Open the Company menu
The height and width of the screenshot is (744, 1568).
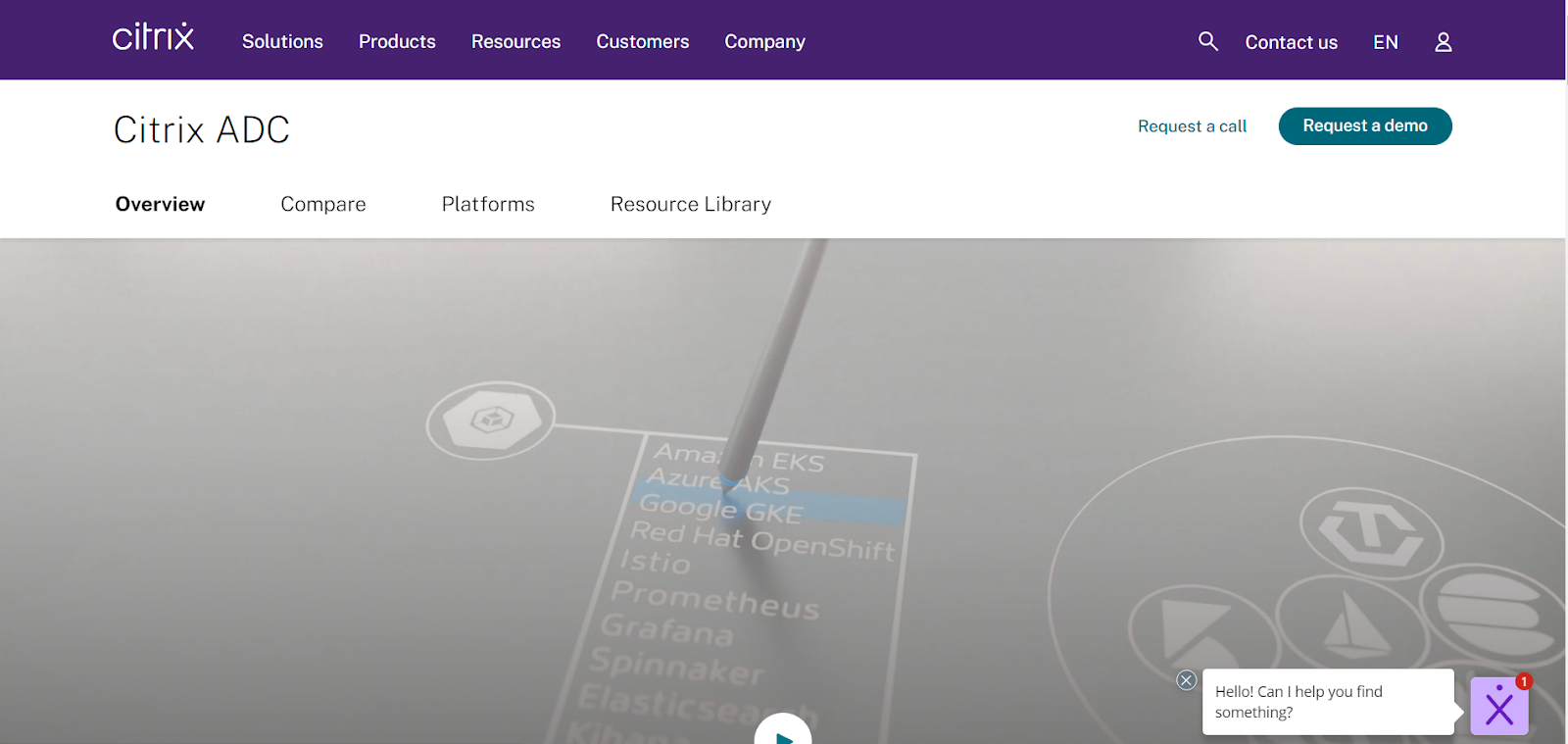point(764,41)
